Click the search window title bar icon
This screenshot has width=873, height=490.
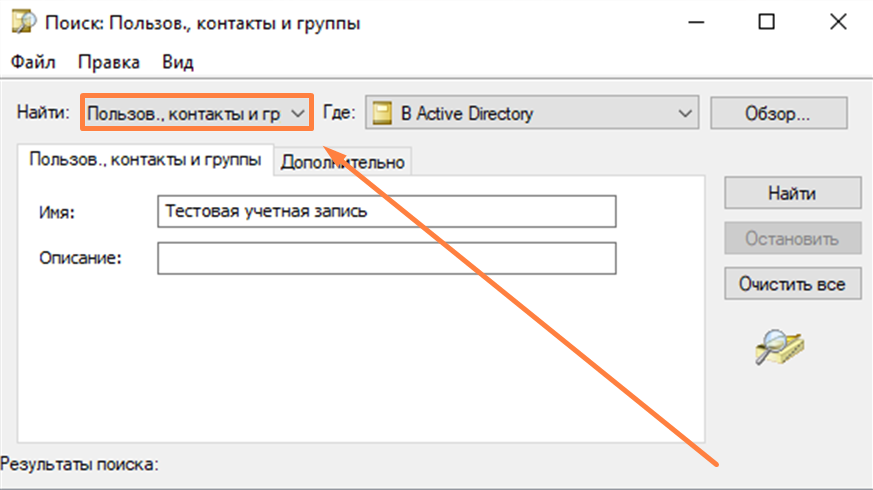pos(23,22)
